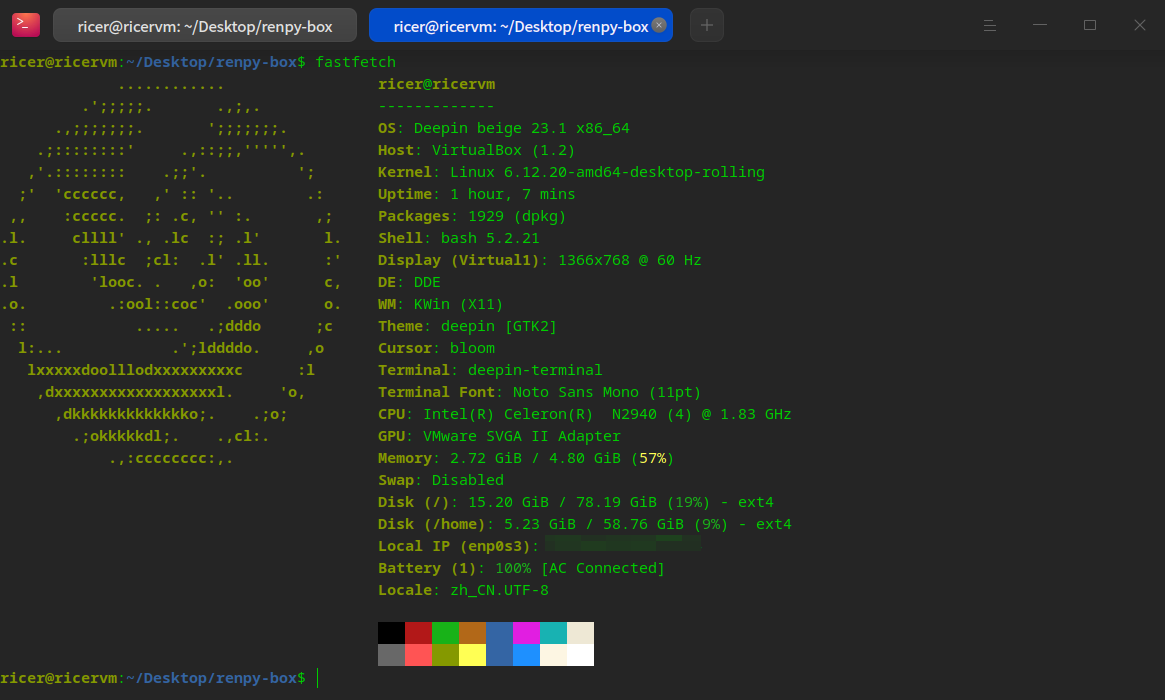1165x700 pixels.
Task: Click the red terminal app icon
Action: coord(25,25)
